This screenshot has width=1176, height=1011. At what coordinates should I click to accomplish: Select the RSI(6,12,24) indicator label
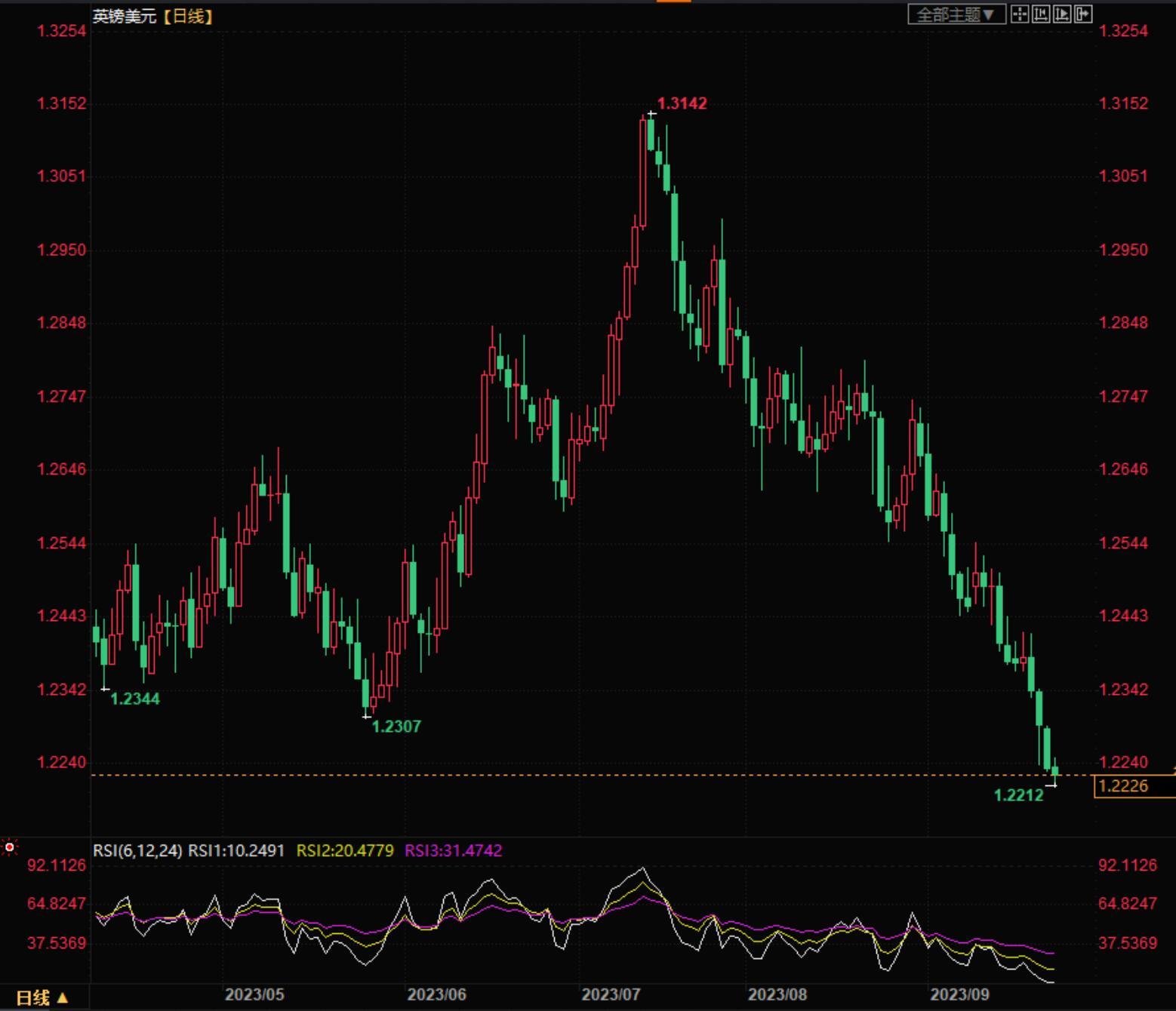137,850
